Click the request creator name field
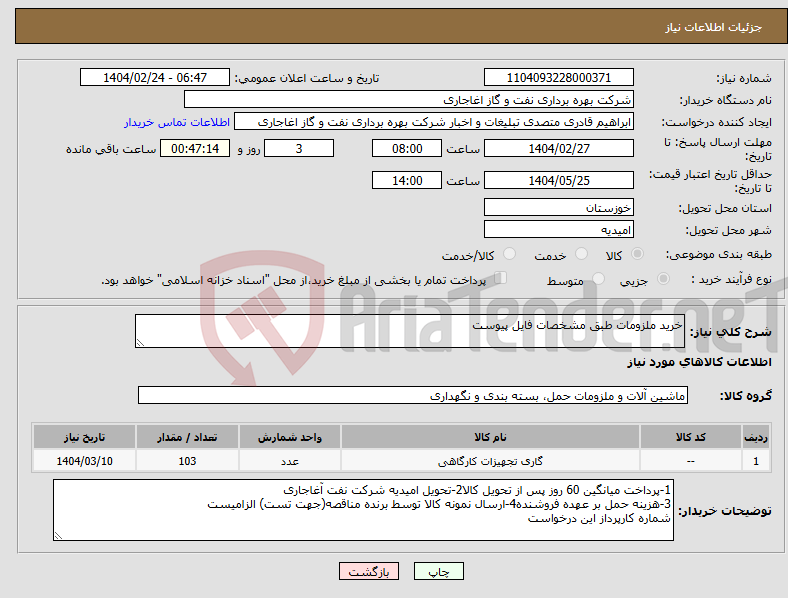 [x=434, y=122]
